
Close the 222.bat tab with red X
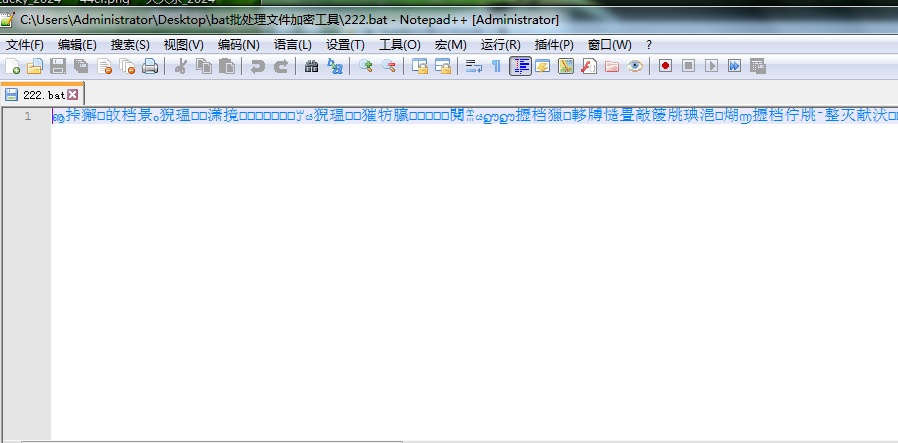coord(73,94)
